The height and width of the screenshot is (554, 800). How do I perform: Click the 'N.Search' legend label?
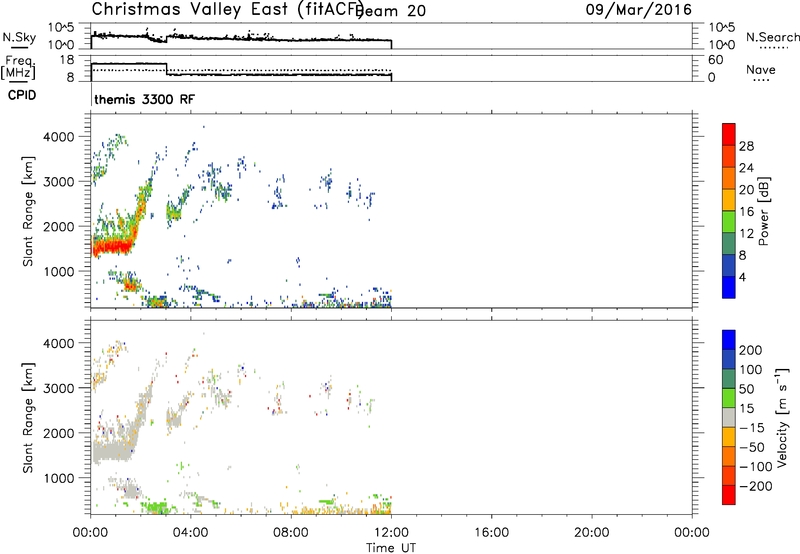click(x=773, y=37)
